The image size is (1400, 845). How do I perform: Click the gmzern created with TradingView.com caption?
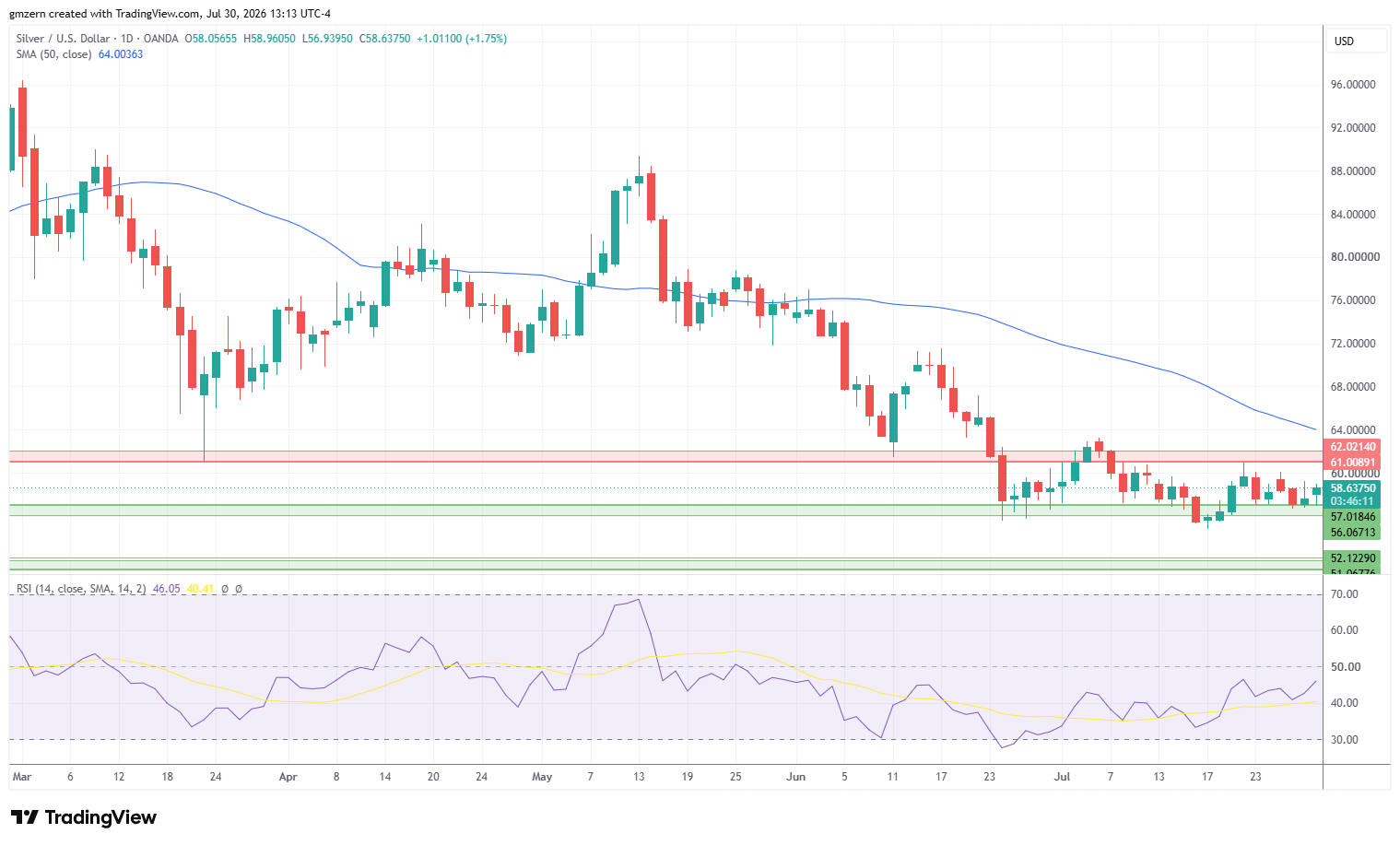pos(171,14)
